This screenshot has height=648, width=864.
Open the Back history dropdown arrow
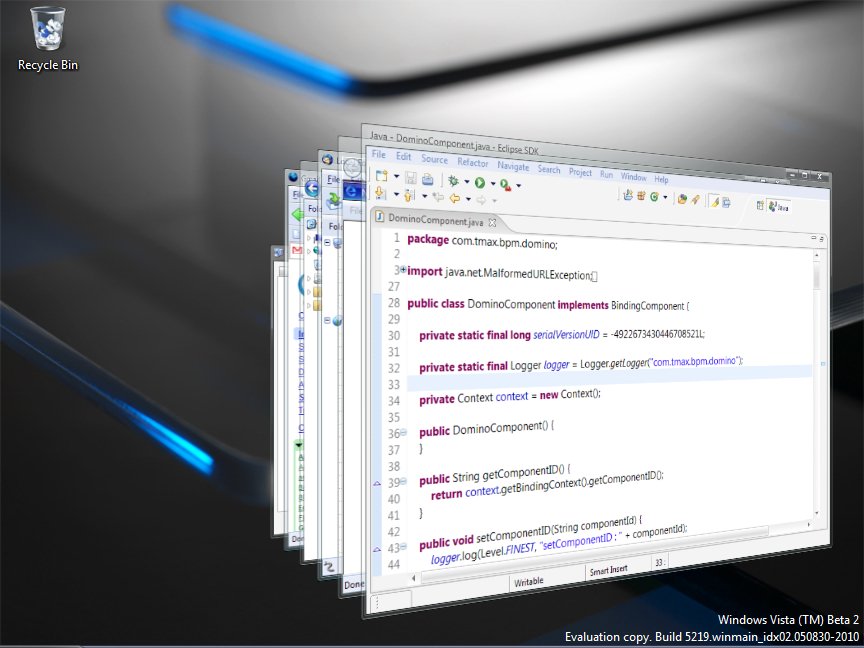(x=468, y=199)
